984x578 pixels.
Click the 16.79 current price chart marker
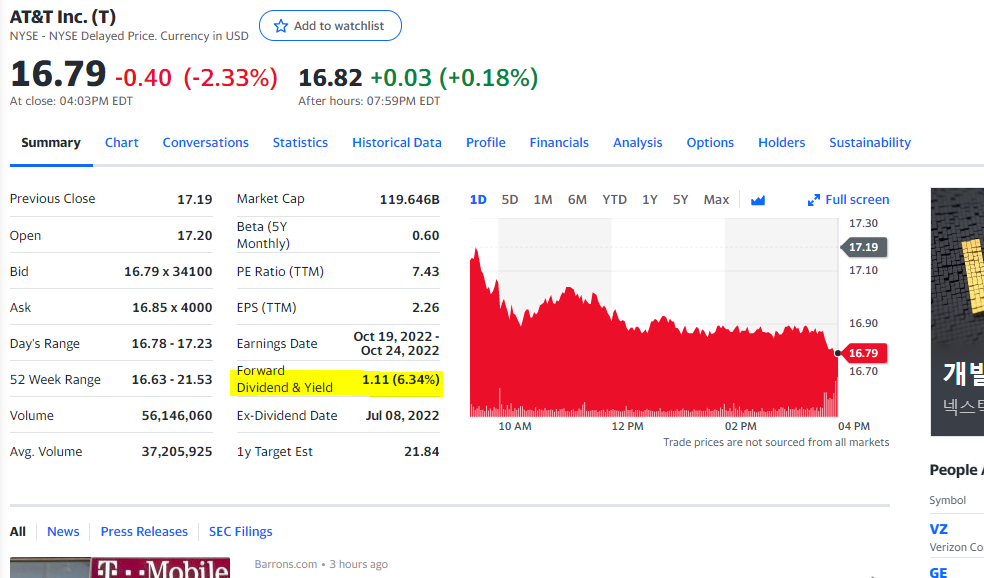click(x=864, y=353)
